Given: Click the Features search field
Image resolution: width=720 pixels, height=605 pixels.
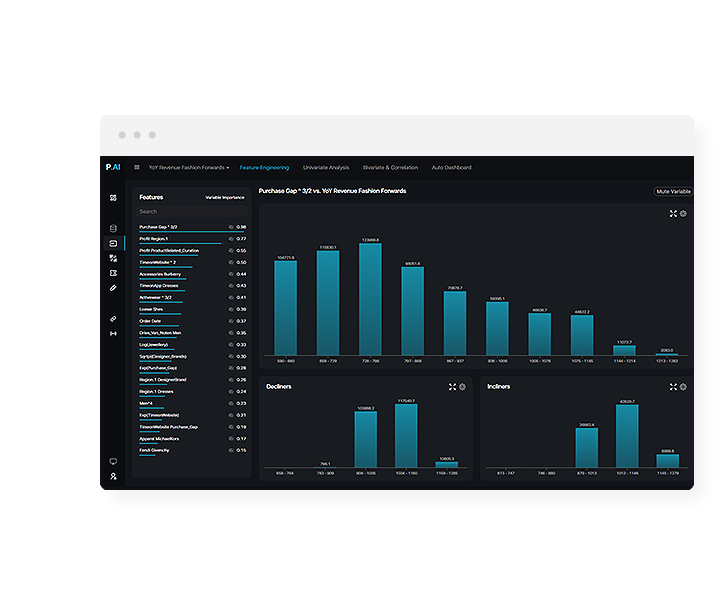Looking at the screenshot, I should pyautogui.click(x=190, y=211).
